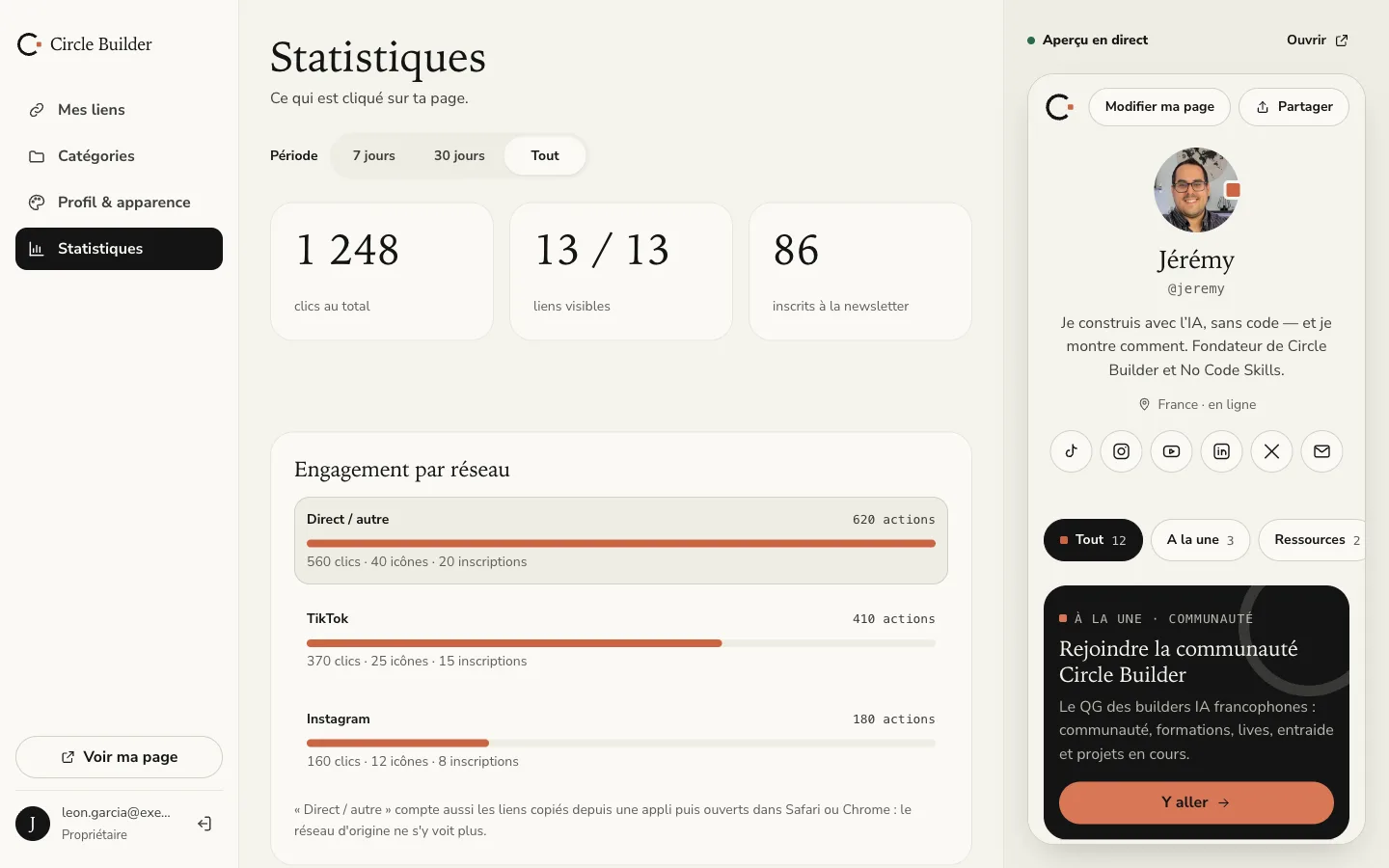Click the Instagram engagement progress bar
This screenshot has width=1389, height=868.
tap(621, 744)
